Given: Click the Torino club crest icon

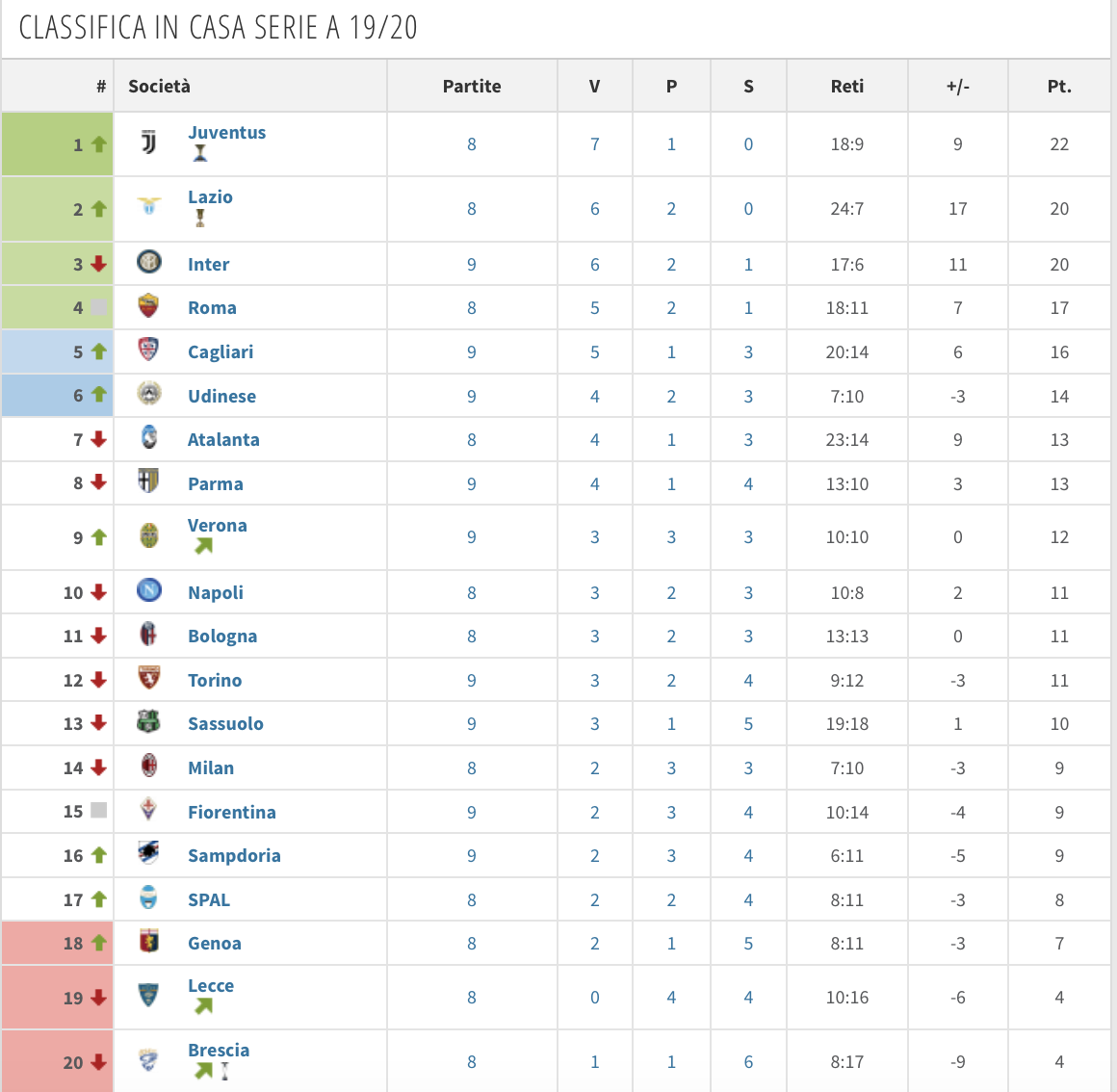Looking at the screenshot, I should coord(148,678).
